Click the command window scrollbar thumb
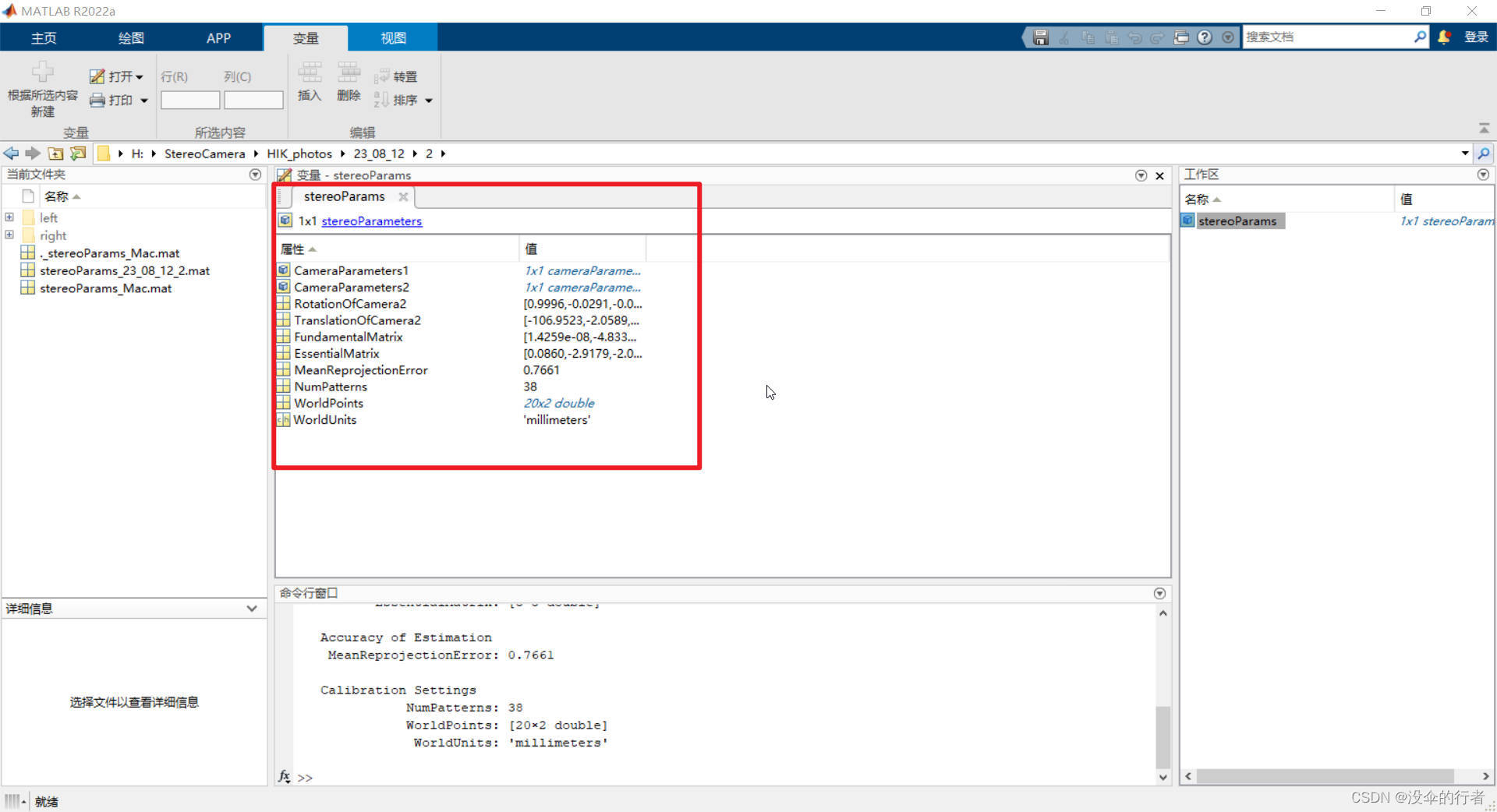Viewport: 1497px width, 812px height. (1163, 737)
